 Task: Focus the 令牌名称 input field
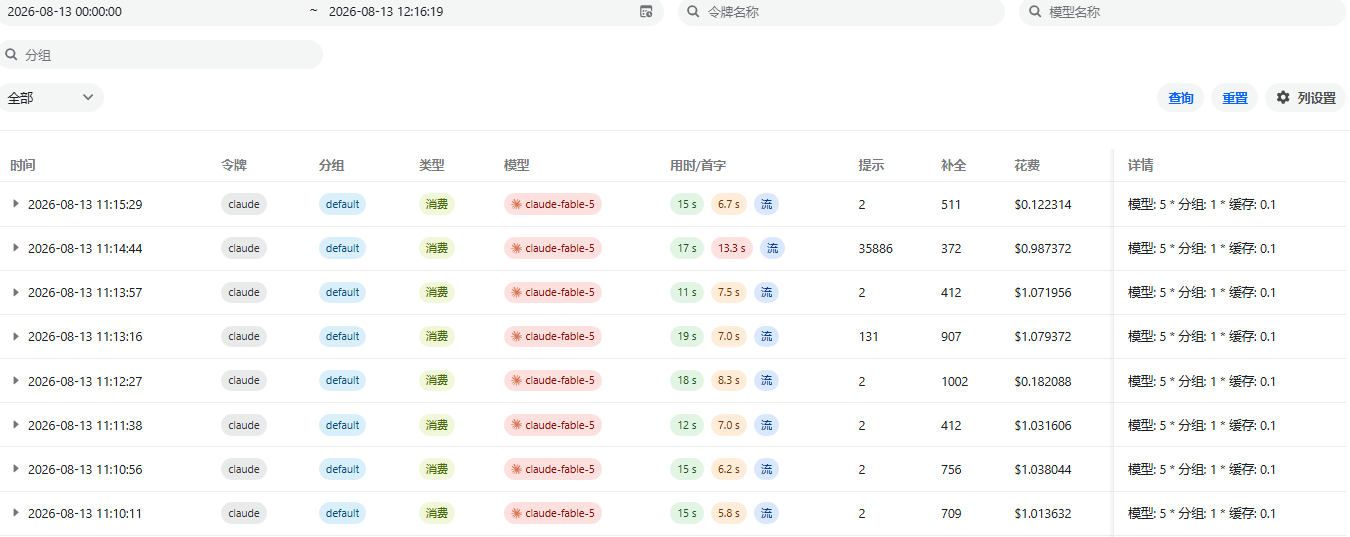pos(841,12)
